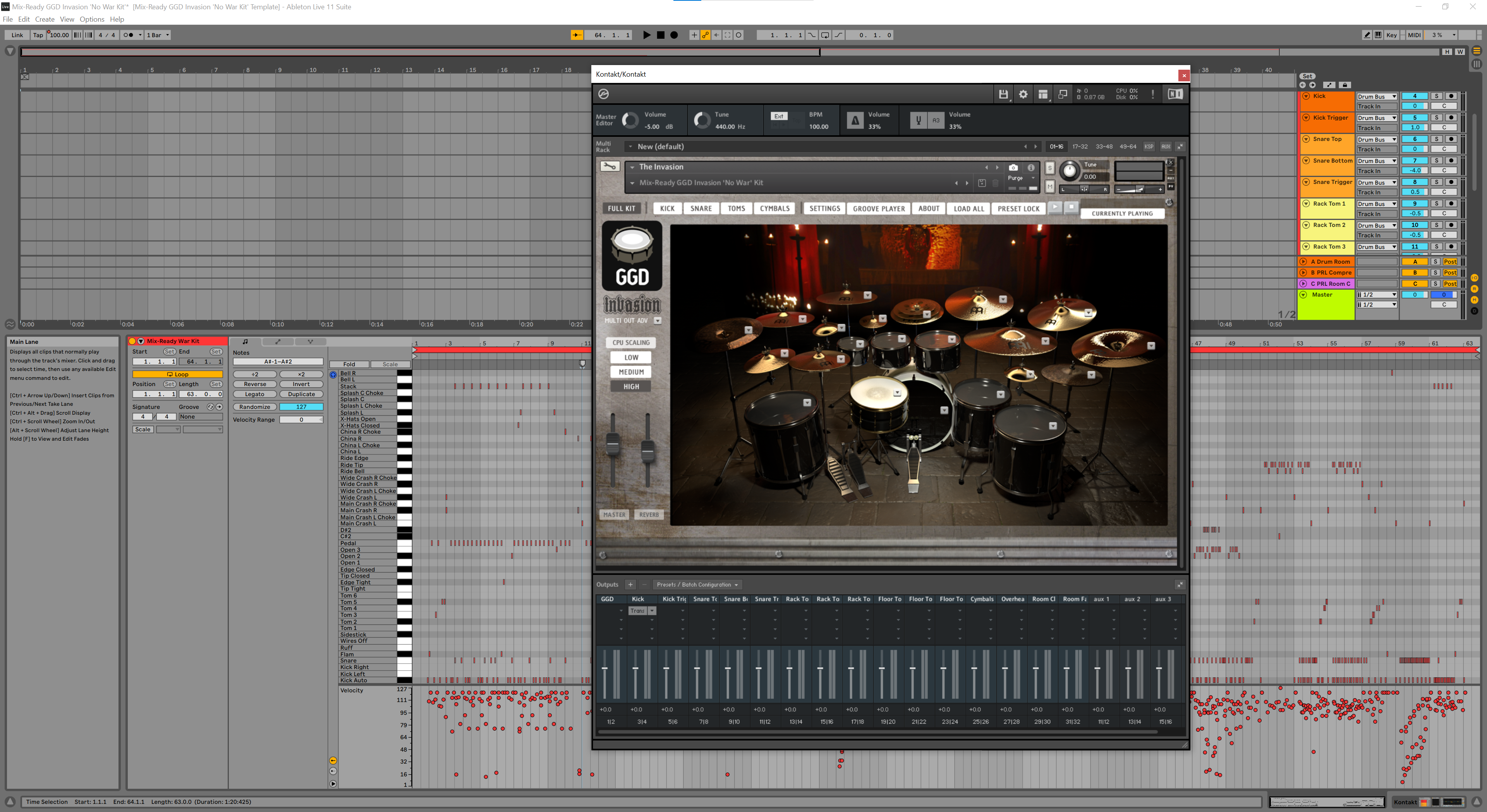
Task: Click the Draw Mode pencil icon
Action: pos(1367,34)
